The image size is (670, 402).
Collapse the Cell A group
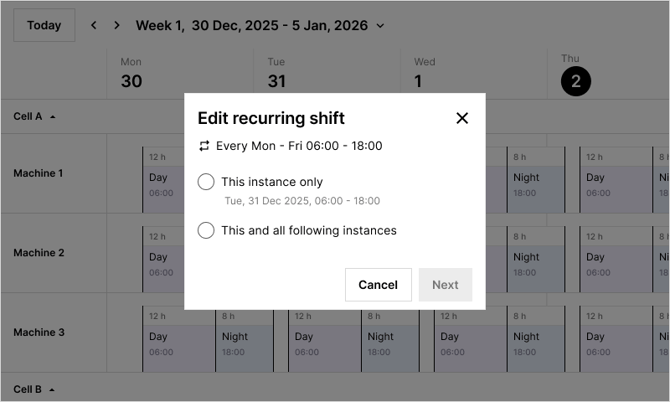(x=52, y=116)
